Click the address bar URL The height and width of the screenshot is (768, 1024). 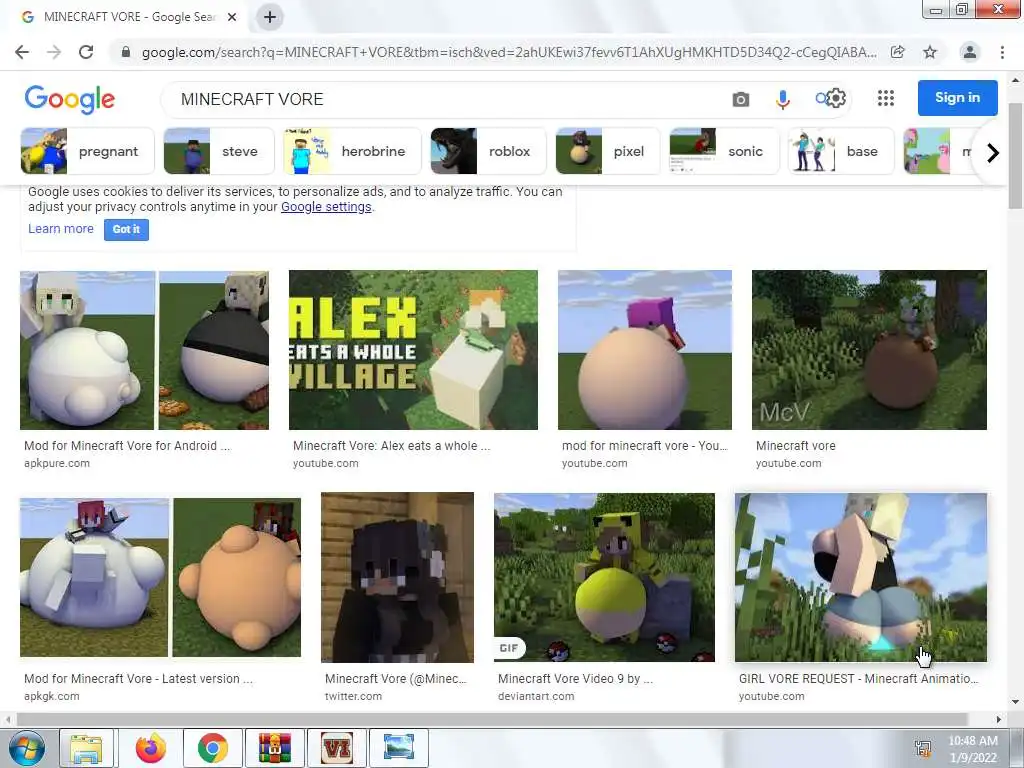[509, 52]
